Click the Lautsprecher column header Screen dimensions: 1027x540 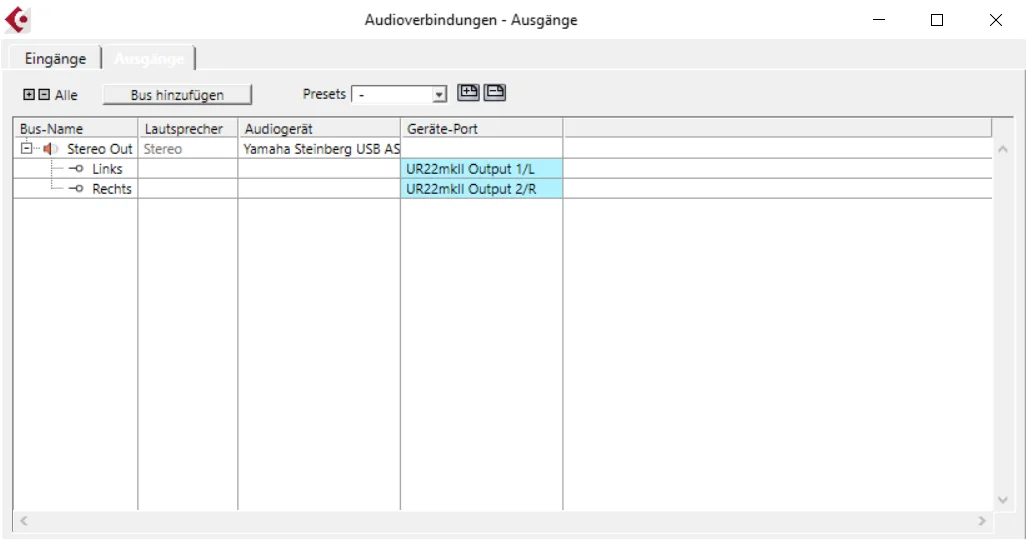187,128
